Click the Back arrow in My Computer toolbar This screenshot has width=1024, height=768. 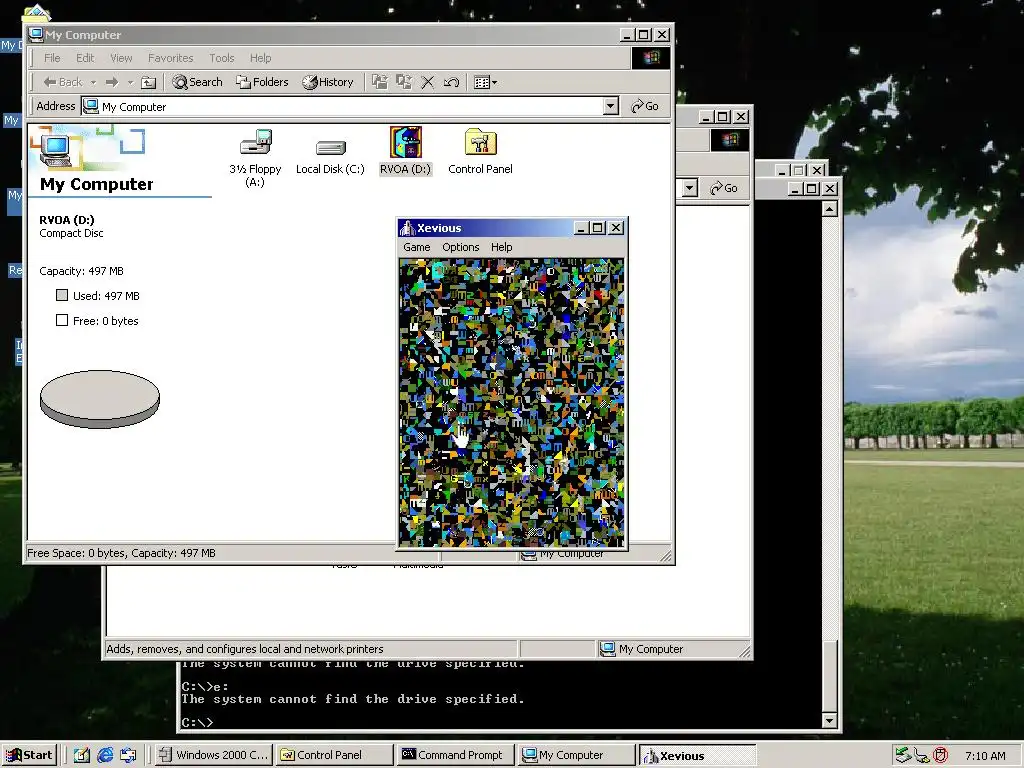(63, 82)
